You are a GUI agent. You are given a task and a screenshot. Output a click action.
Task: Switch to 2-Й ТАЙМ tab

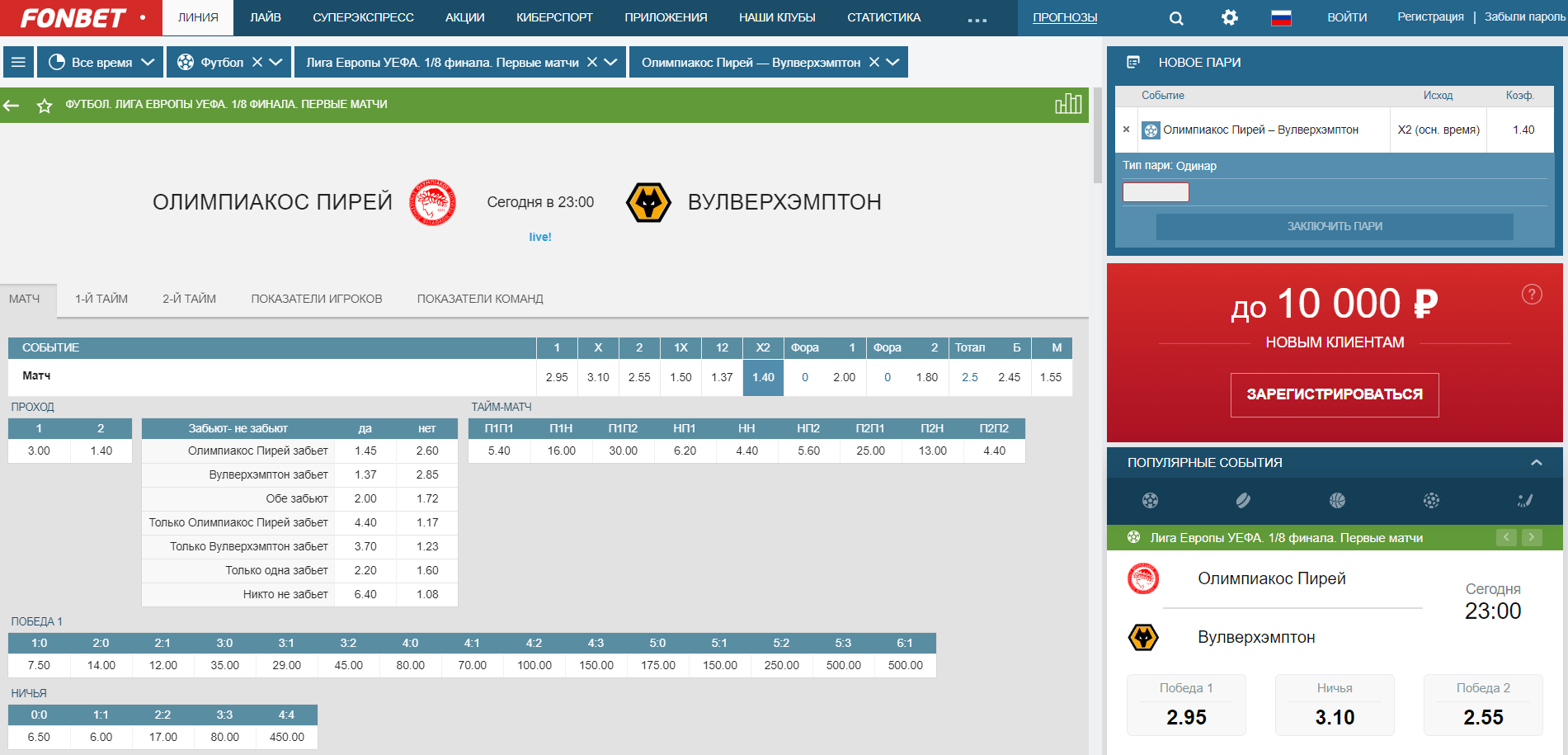tap(189, 299)
